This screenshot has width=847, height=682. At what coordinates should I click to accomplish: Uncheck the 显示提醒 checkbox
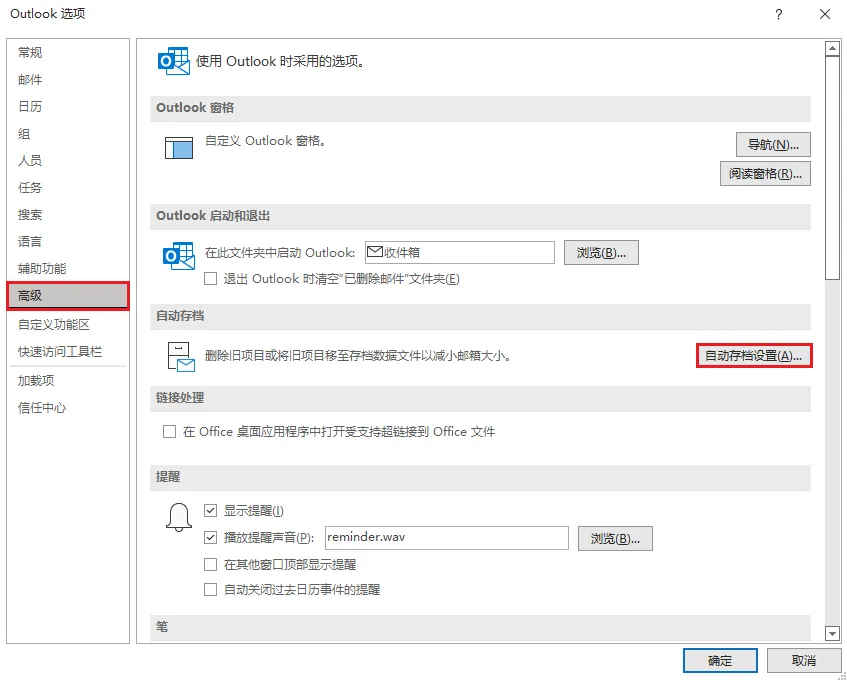pyautogui.click(x=211, y=511)
